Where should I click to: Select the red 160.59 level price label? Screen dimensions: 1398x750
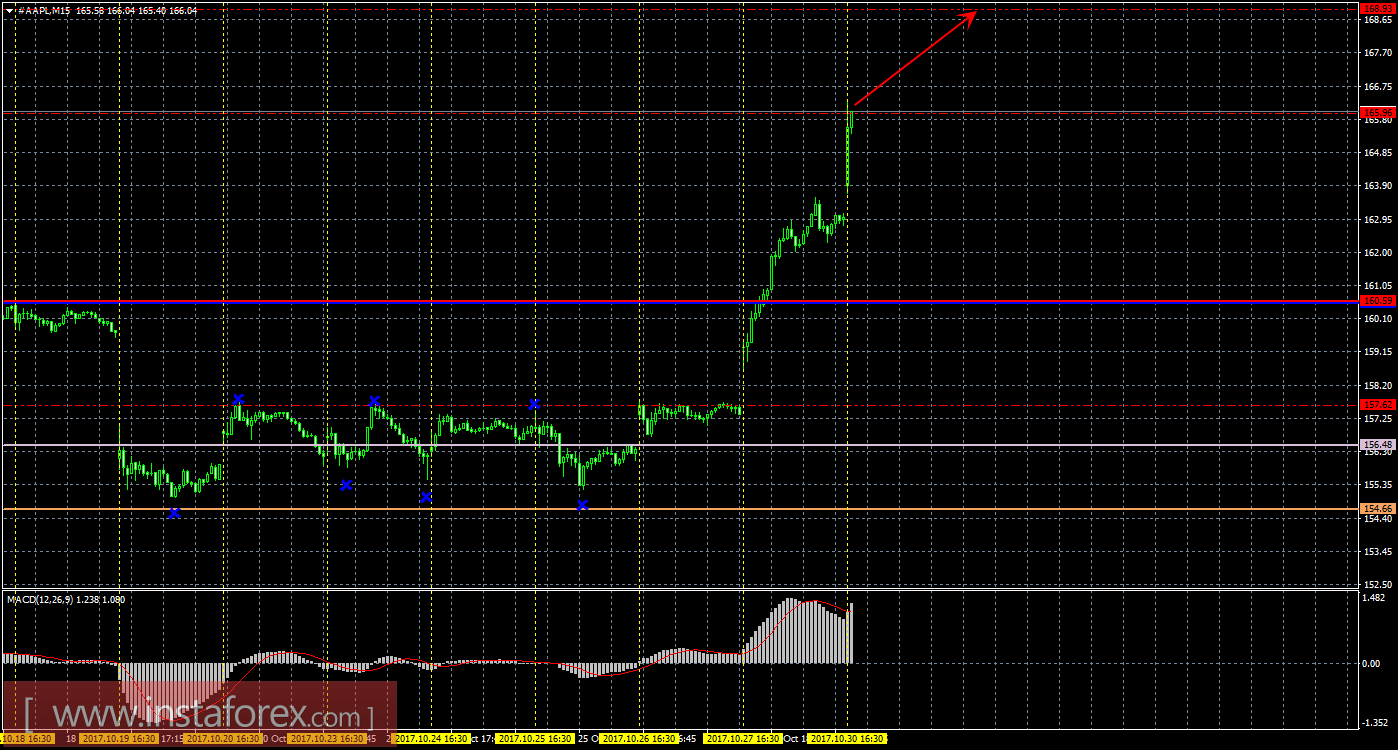pyautogui.click(x=1378, y=300)
